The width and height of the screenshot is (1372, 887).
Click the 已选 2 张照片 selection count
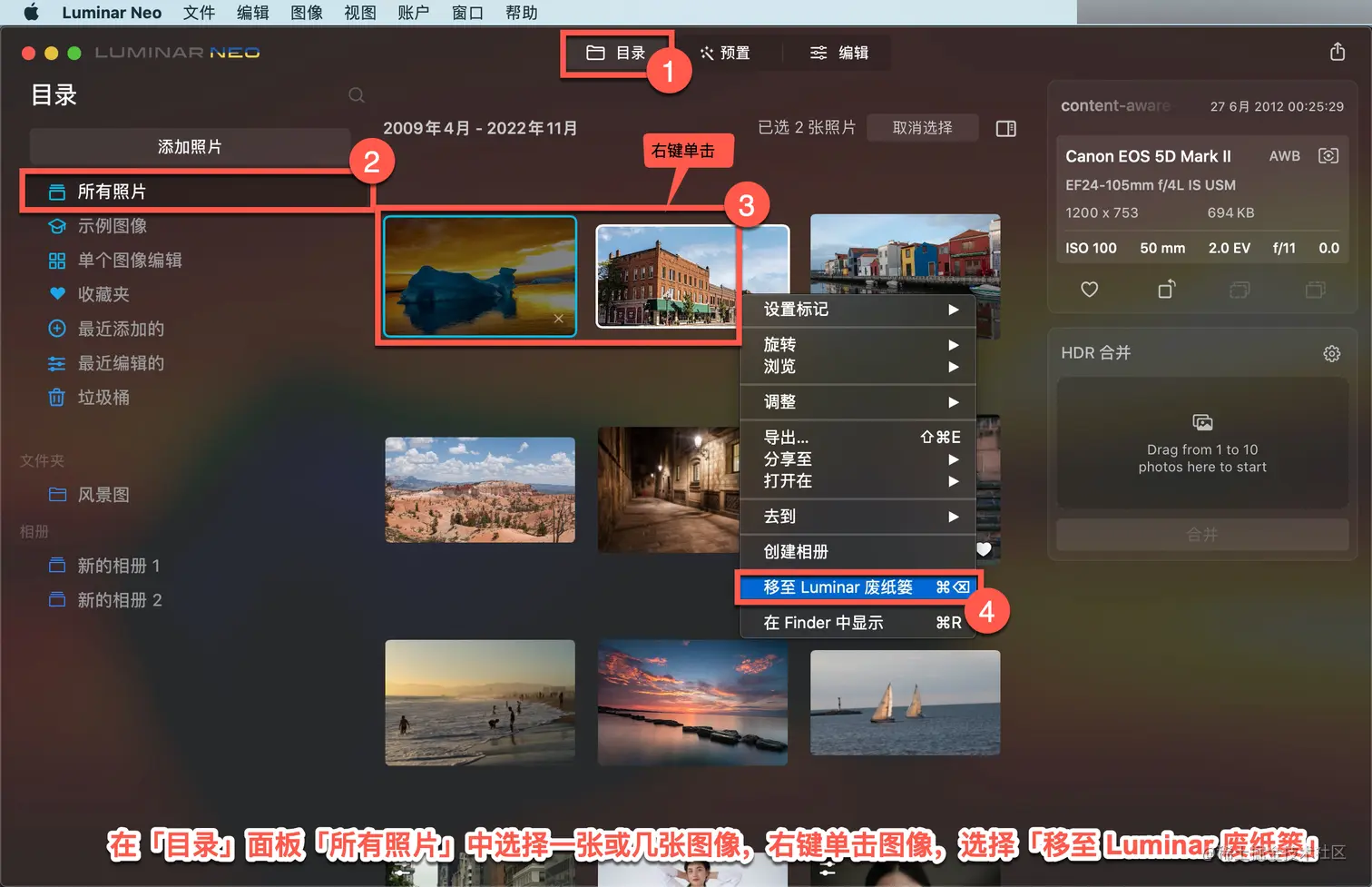tap(807, 128)
